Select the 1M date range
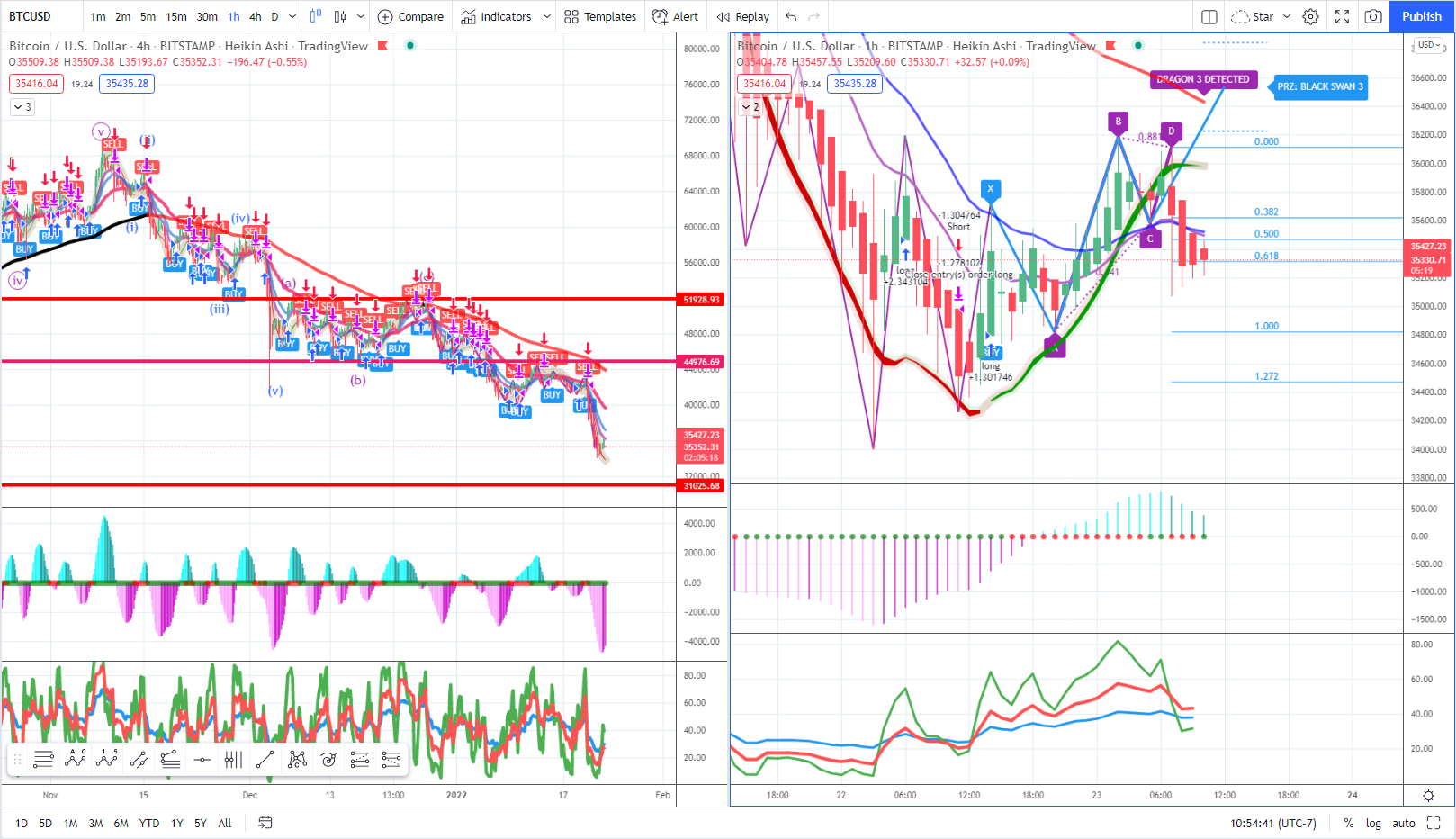Viewport: 1456px width, 839px height. click(70, 823)
